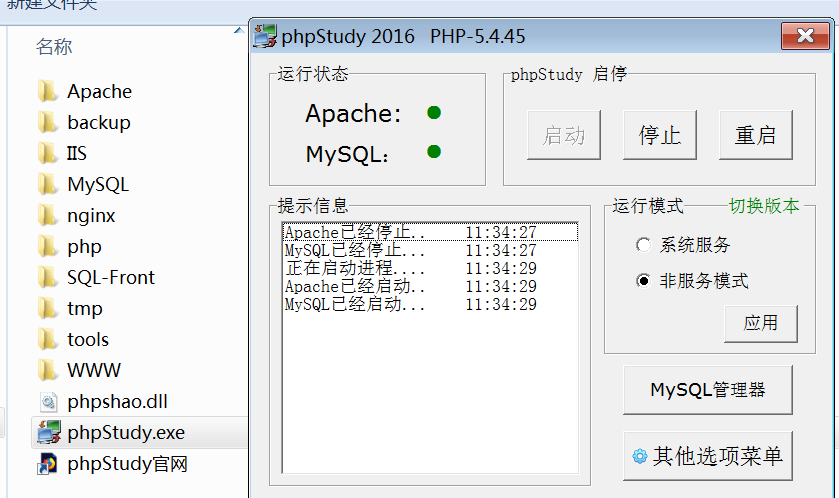Select log line MySQL已经启动 11:34:29
This screenshot has width=839, height=498.
tap(430, 304)
